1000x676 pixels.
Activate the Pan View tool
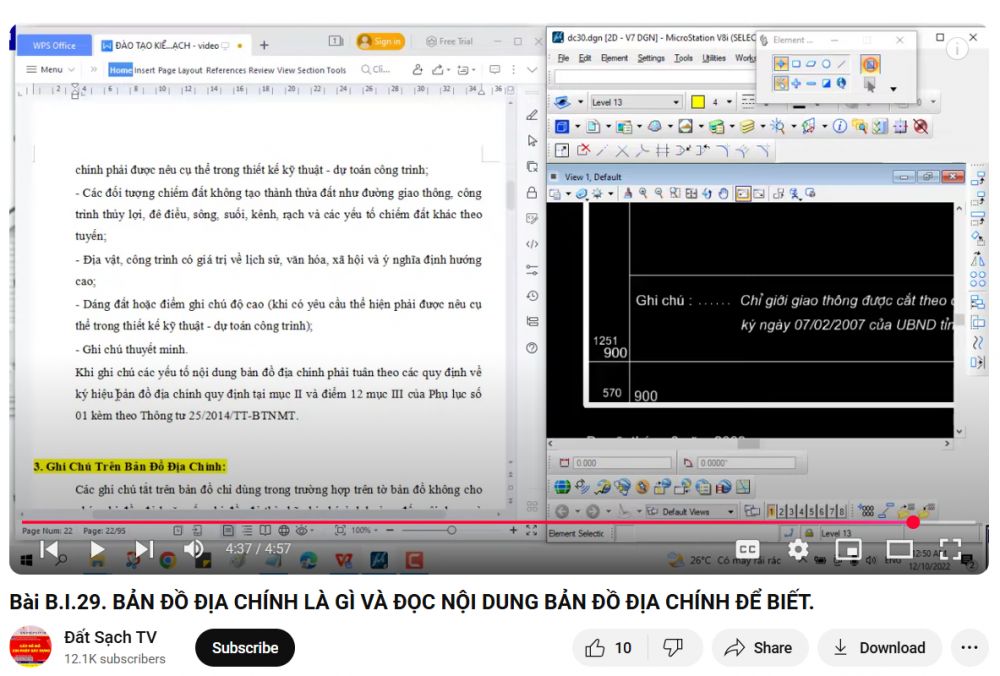point(723,194)
